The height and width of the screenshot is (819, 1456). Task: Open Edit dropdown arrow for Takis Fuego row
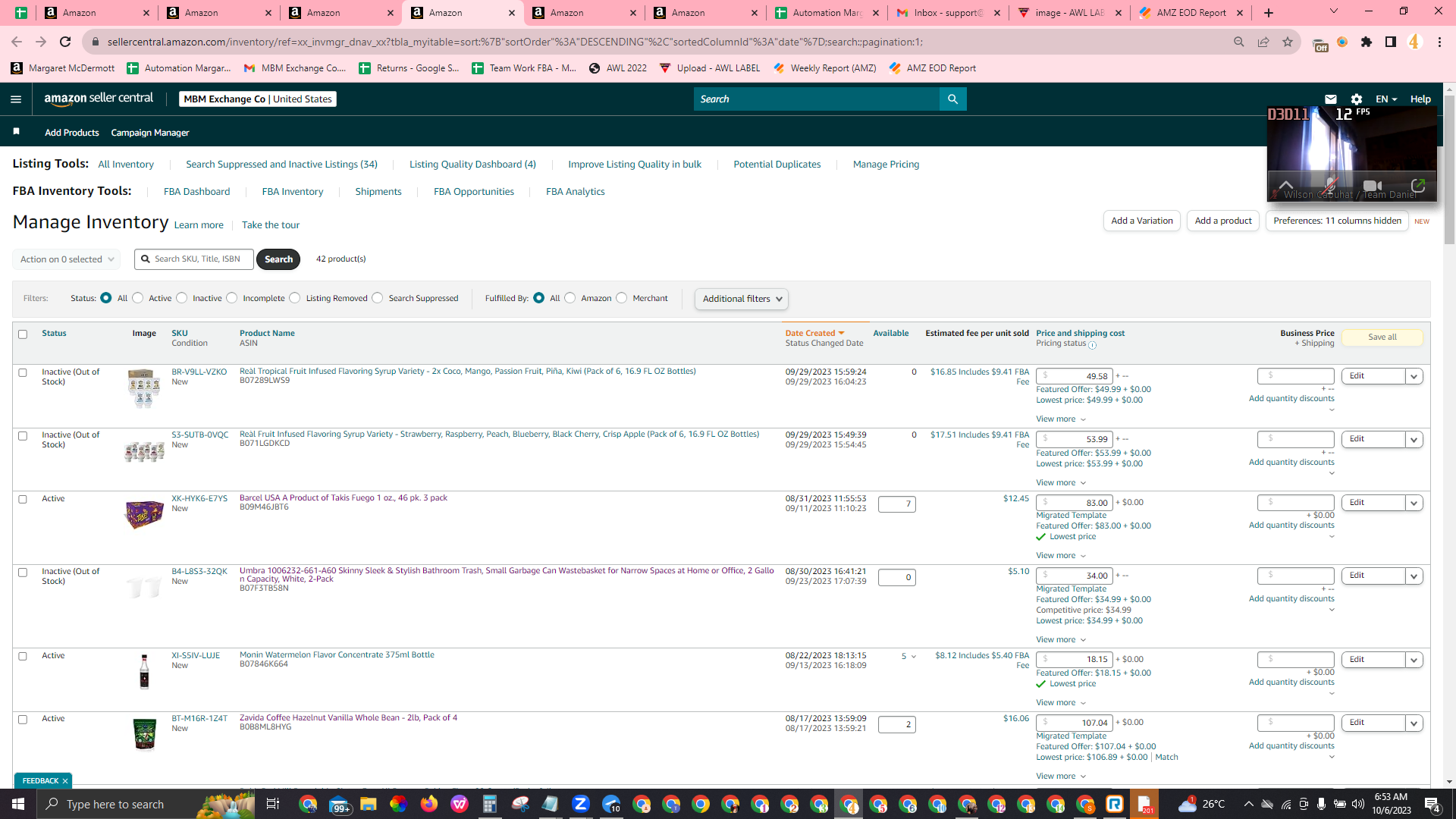(1414, 503)
